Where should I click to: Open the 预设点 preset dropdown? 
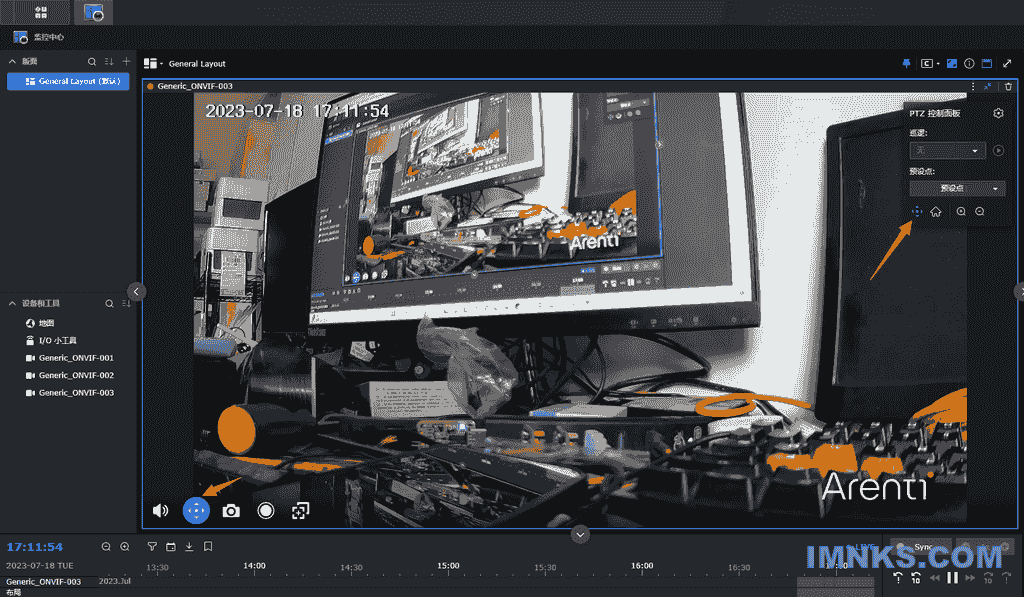click(957, 189)
